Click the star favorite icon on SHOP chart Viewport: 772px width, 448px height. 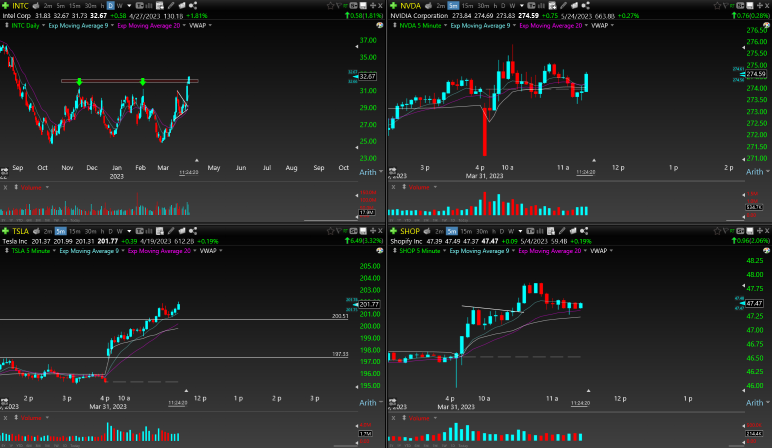(x=717, y=231)
